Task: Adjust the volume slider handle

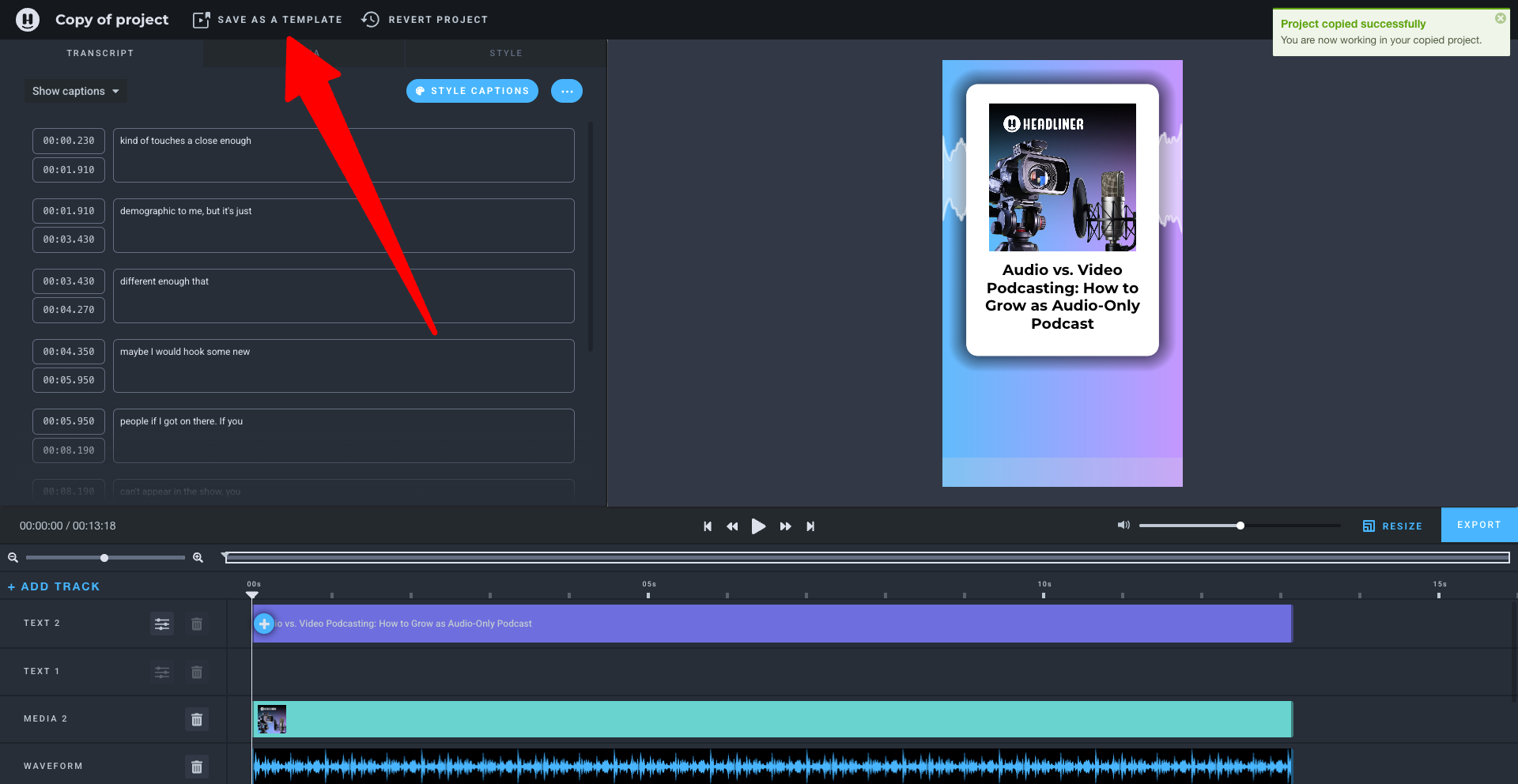Action: 1240,526
